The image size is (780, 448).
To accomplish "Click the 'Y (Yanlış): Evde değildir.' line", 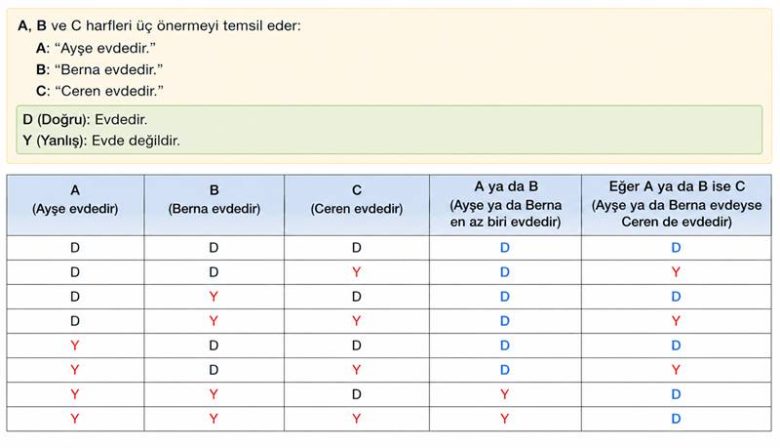I will pyautogui.click(x=101, y=141).
